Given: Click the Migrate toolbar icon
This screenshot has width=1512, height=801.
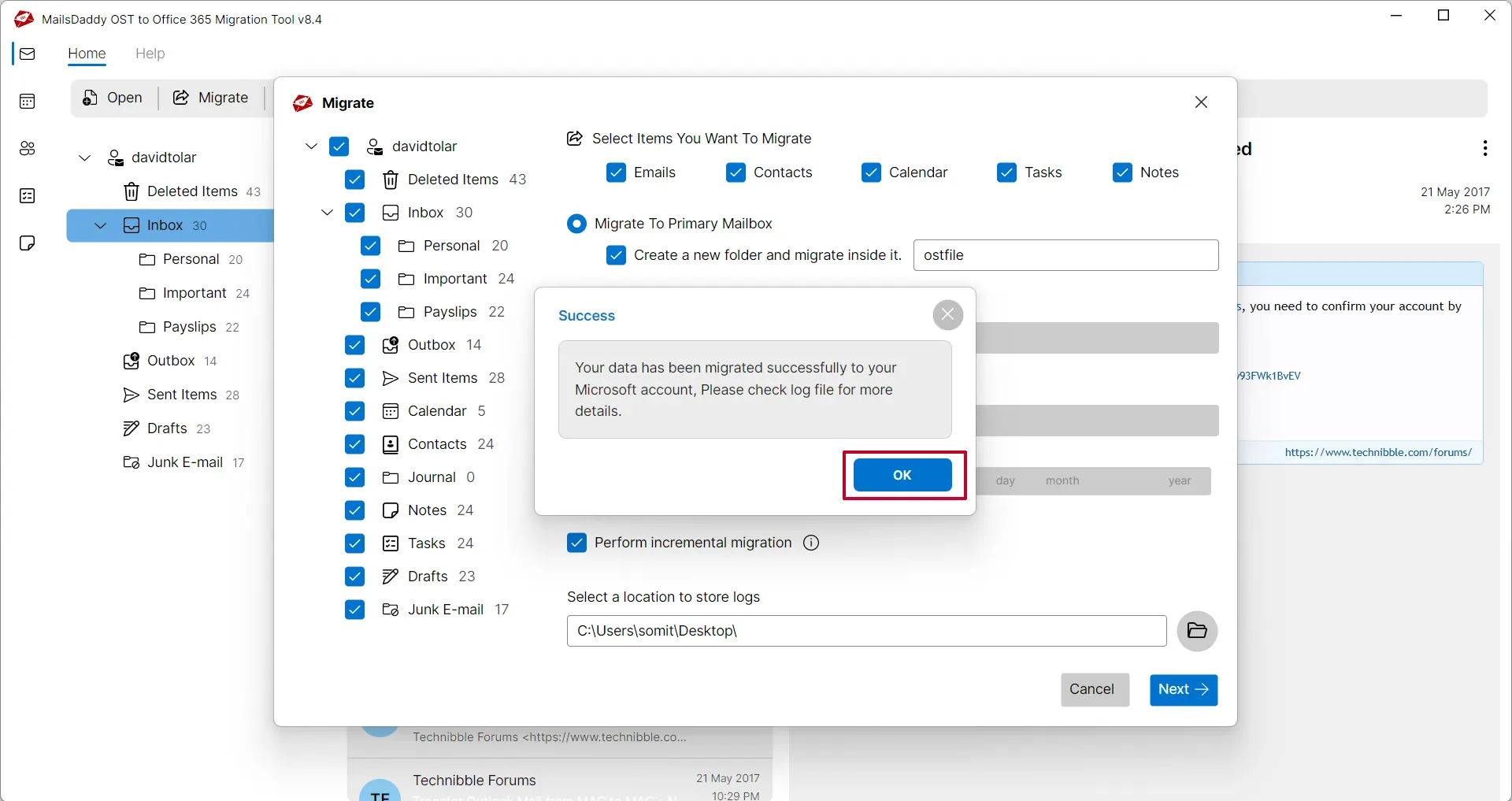Looking at the screenshot, I should pyautogui.click(x=211, y=98).
